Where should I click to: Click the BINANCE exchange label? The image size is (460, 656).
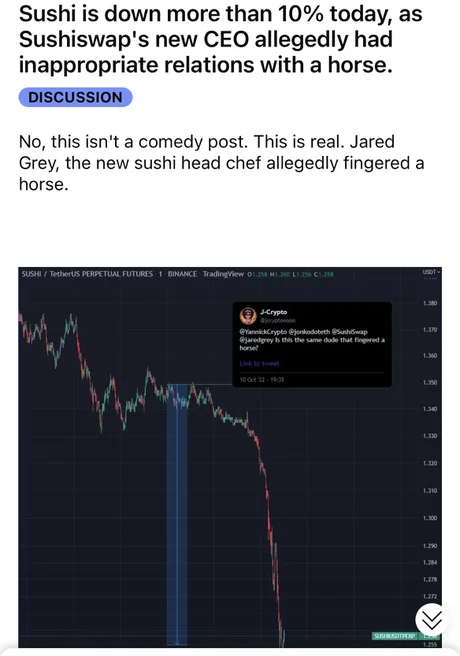coord(182,274)
